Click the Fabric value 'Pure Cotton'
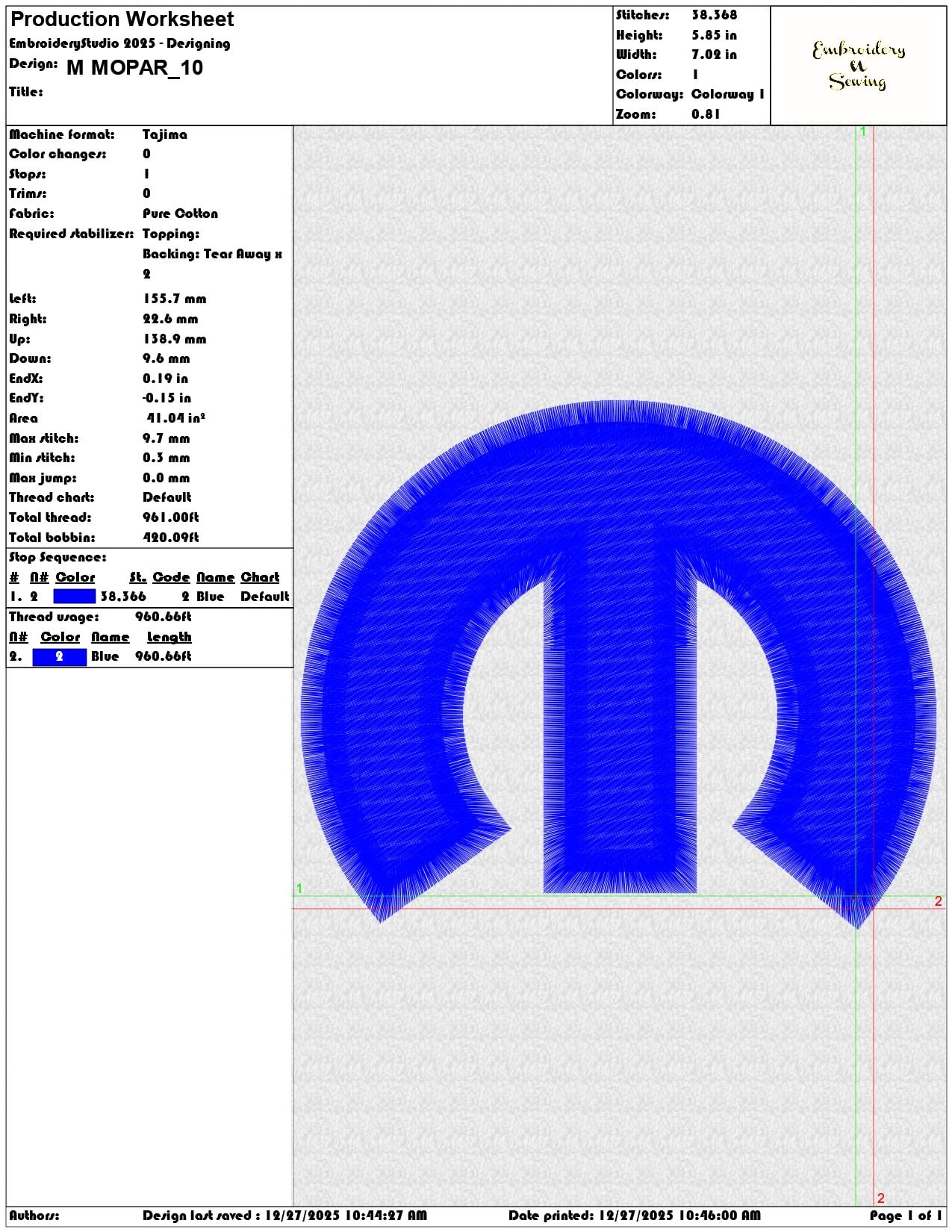Screen dimensions: 952x1232 pyautogui.click(x=180, y=214)
